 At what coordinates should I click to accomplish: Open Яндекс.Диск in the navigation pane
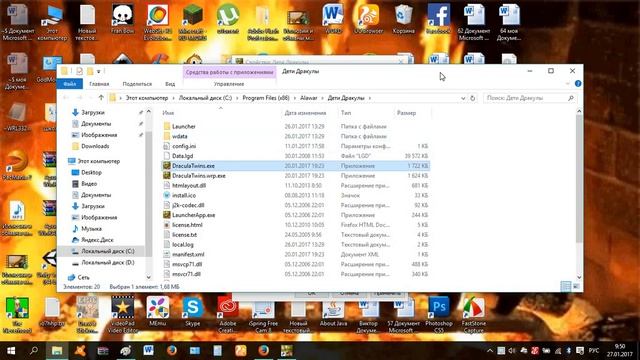tap(97, 240)
